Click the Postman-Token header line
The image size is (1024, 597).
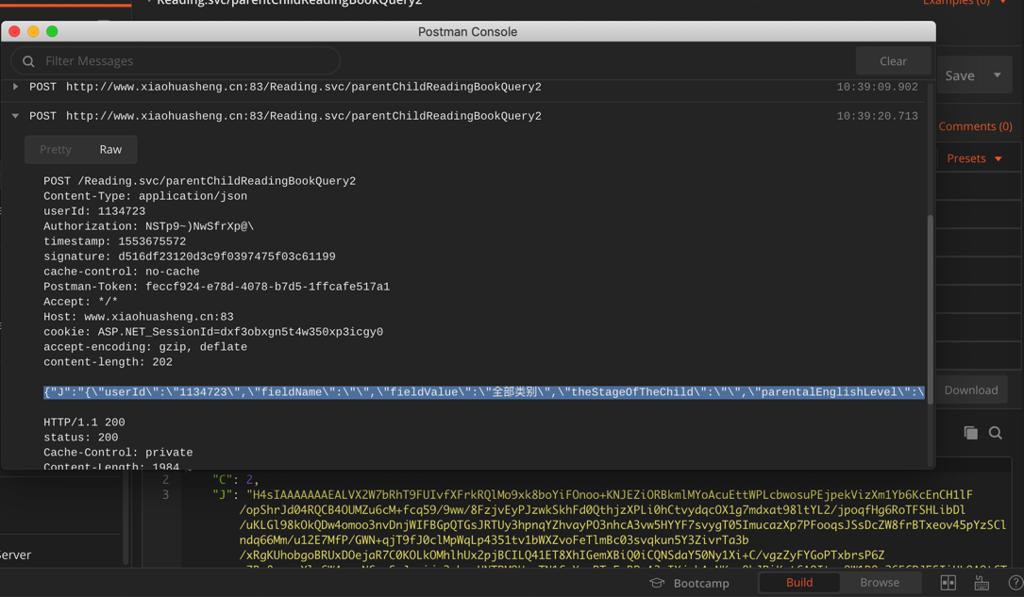pos(216,286)
